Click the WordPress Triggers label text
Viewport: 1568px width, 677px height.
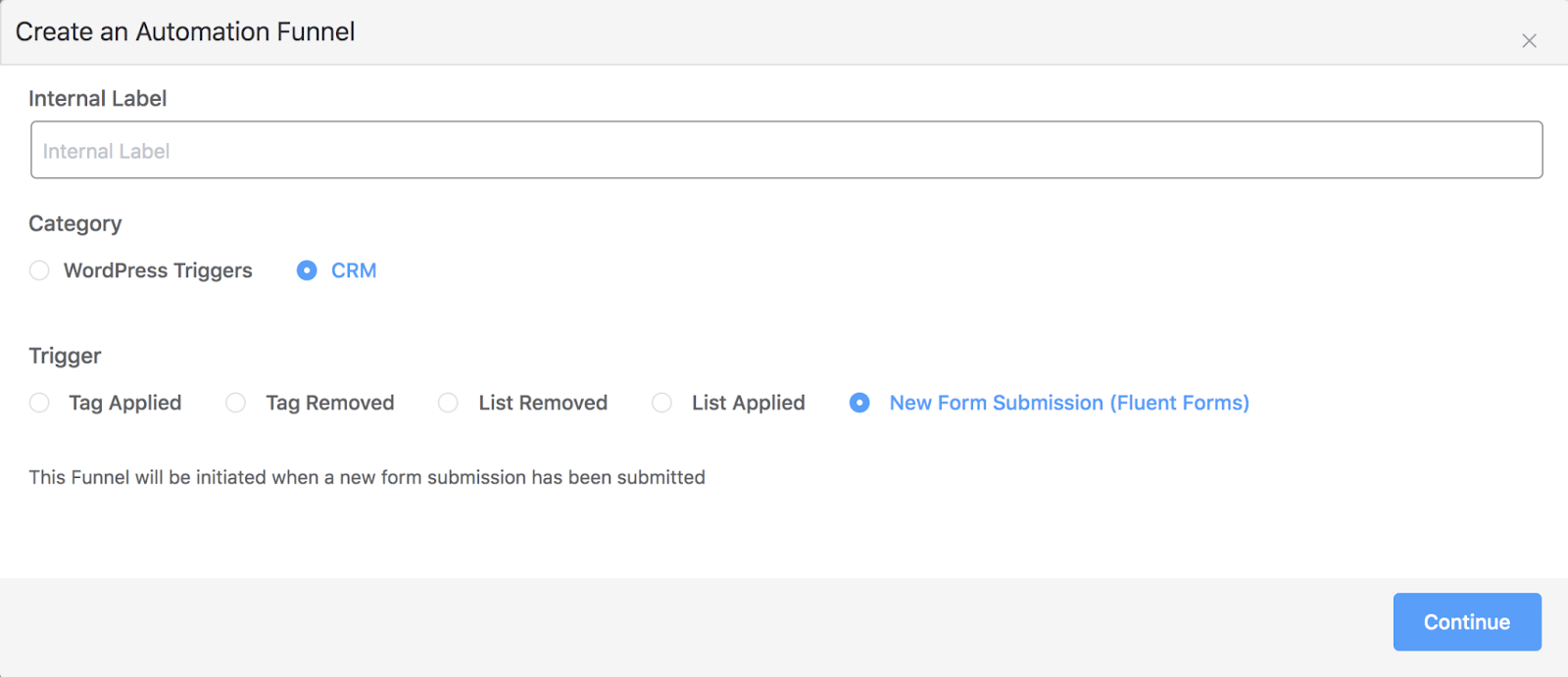point(158,270)
